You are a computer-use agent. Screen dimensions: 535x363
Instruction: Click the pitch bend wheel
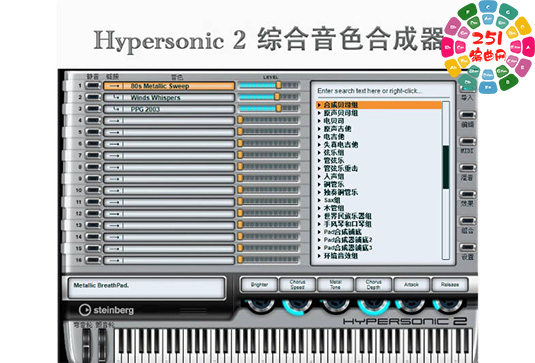click(86, 345)
